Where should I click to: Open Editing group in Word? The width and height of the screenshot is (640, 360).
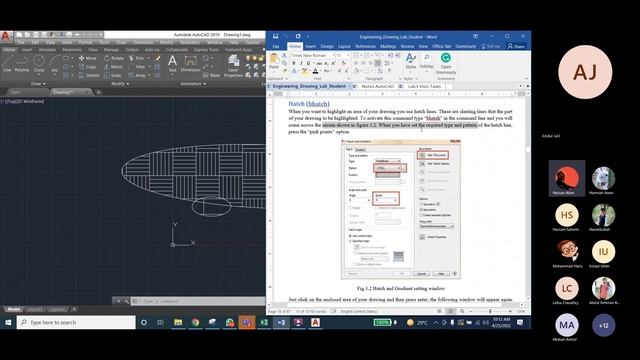tap(426, 61)
